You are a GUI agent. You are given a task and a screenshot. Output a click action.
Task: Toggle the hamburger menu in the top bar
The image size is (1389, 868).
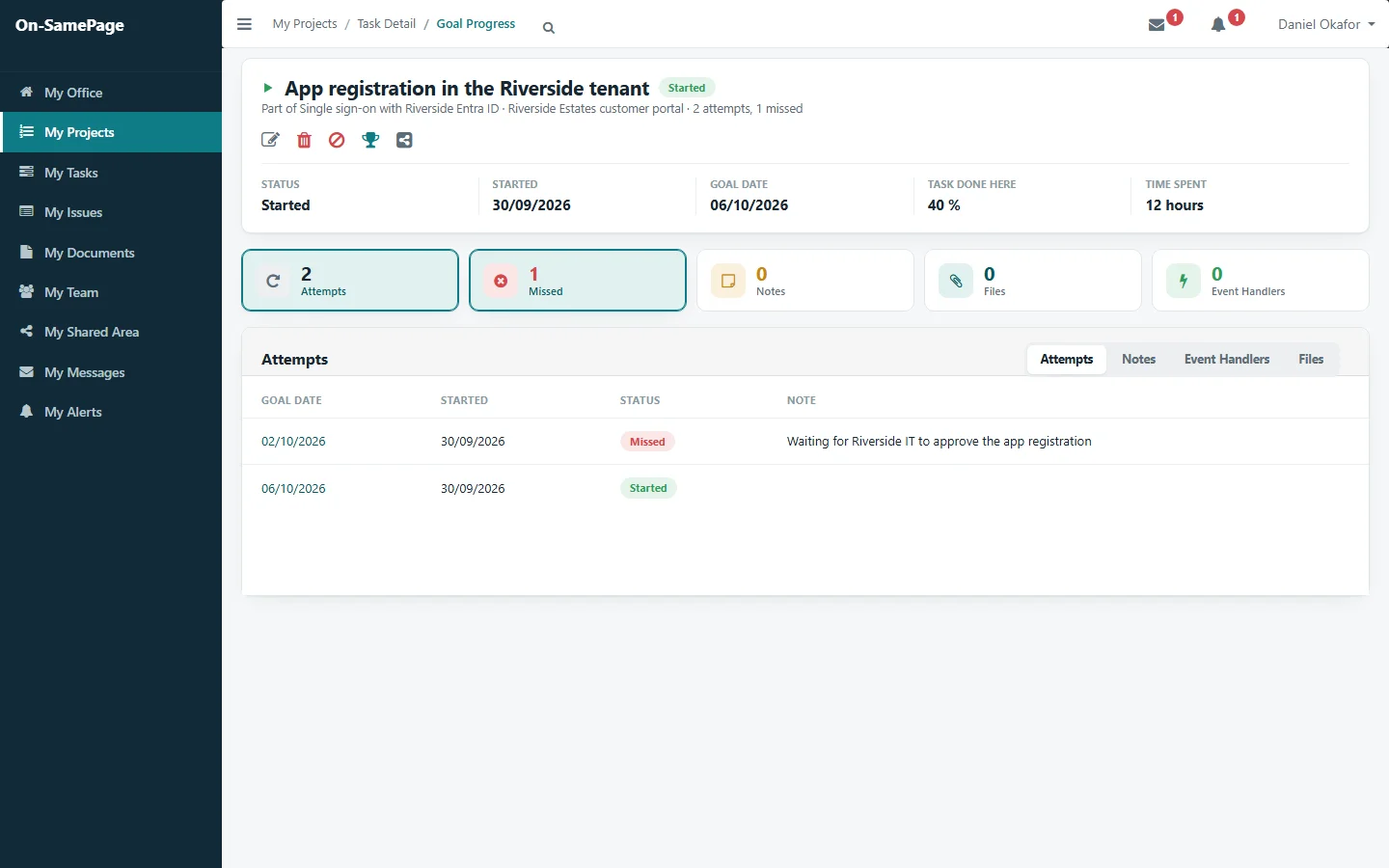click(x=244, y=24)
